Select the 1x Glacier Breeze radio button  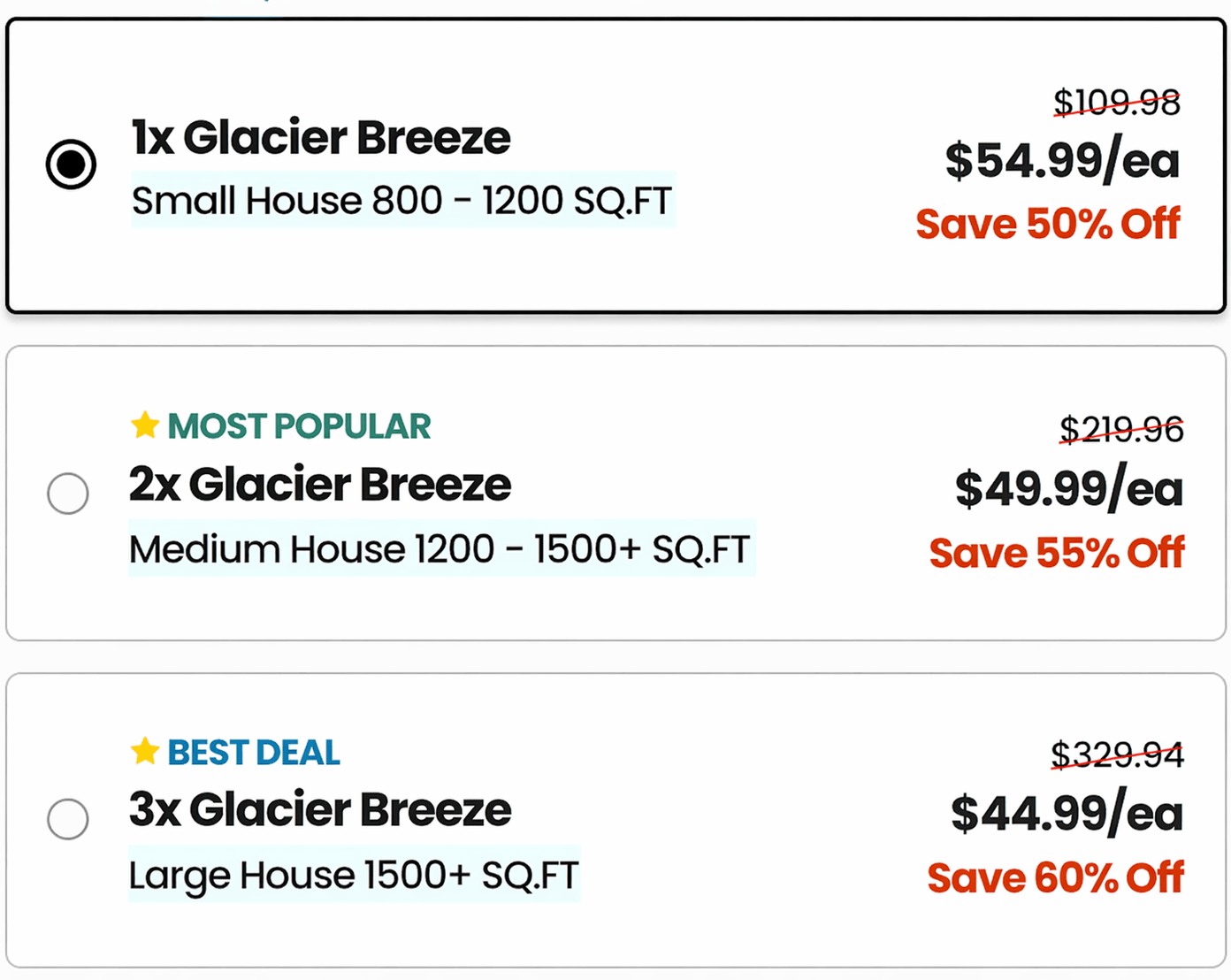tap(71, 163)
